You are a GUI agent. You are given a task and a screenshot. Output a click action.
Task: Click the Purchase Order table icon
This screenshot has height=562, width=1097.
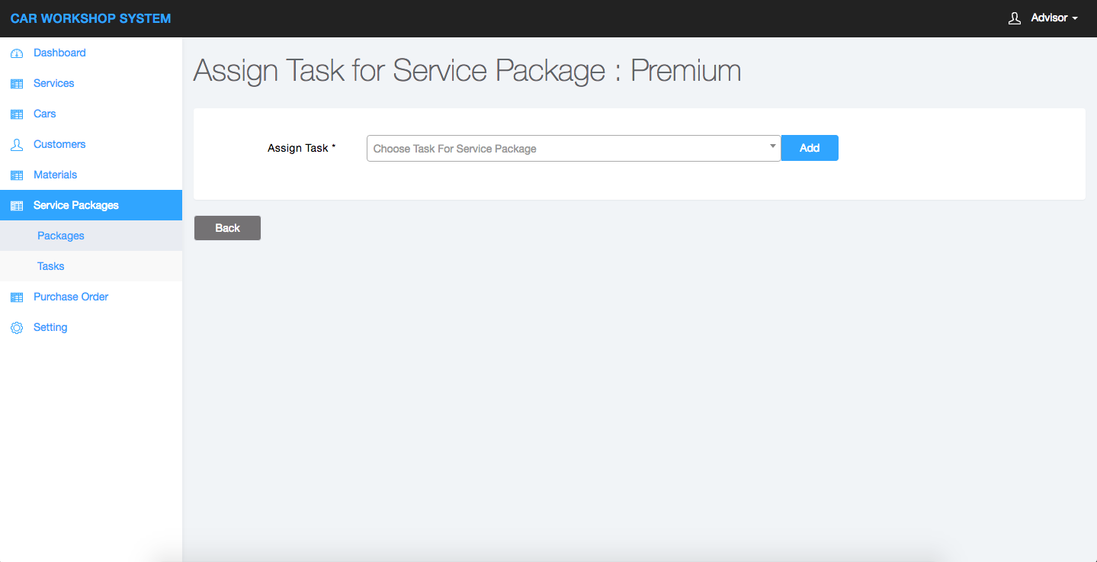(16, 297)
